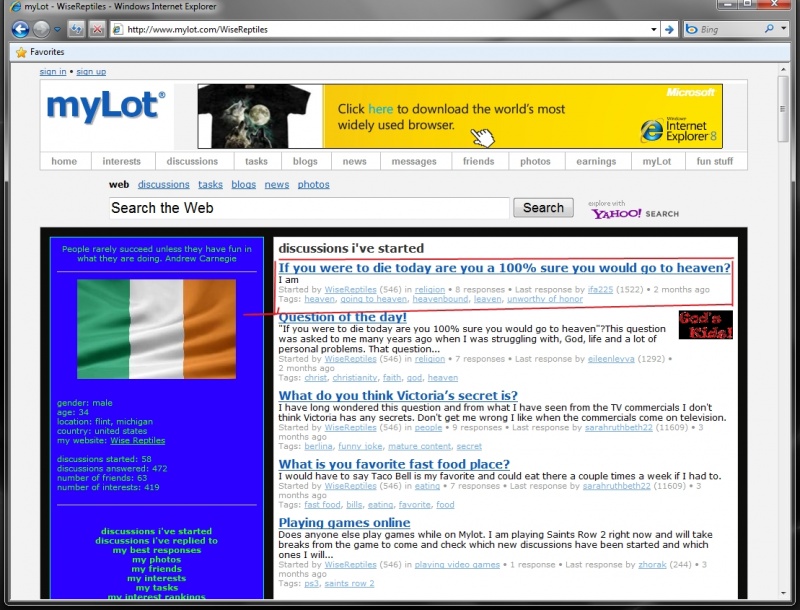Click the sign in link
Viewport: 800px width, 610px height.
[53, 71]
